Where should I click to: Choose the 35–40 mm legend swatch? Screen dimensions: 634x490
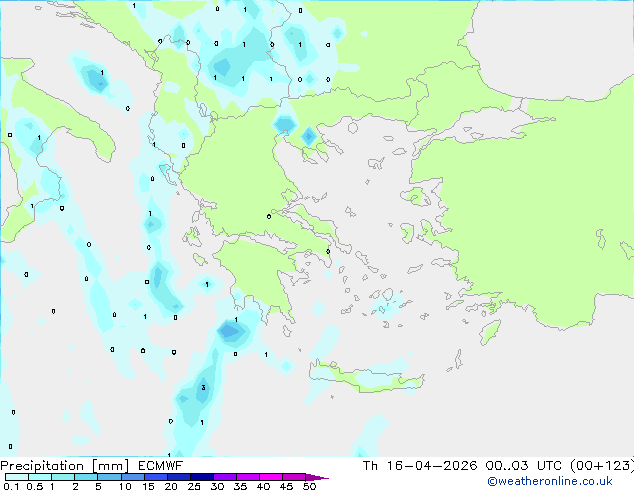click(247, 477)
